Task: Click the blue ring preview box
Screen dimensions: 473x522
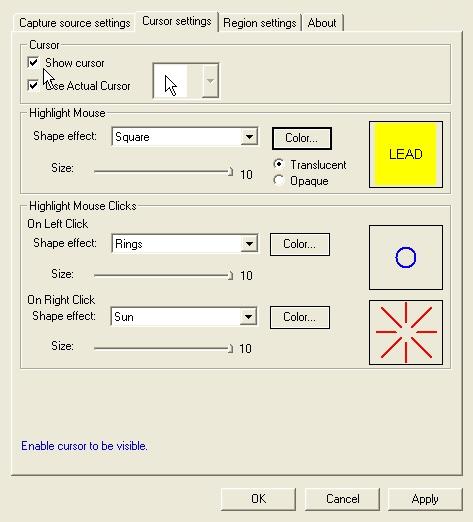Action: (406, 257)
